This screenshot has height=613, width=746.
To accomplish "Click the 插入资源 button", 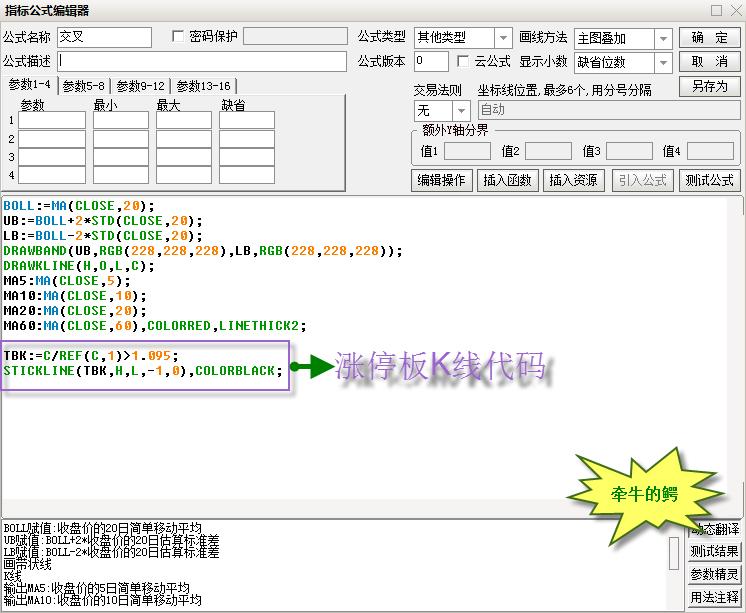I will [573, 180].
